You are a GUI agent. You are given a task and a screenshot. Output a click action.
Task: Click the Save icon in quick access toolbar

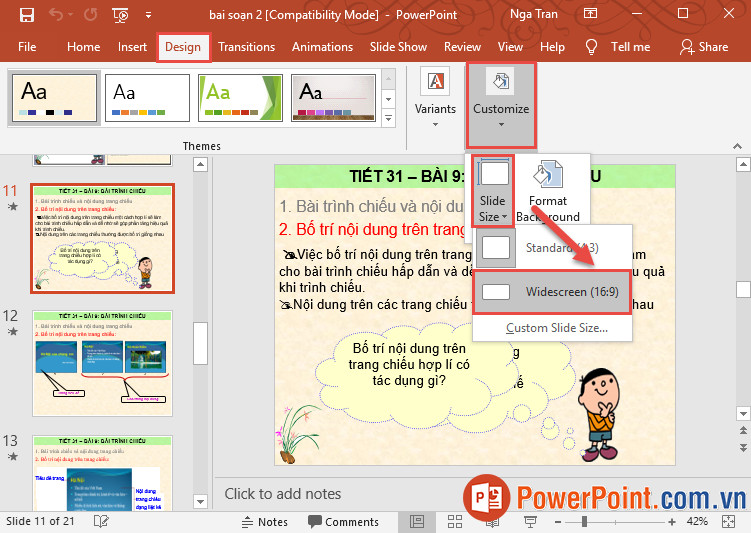coord(27,15)
